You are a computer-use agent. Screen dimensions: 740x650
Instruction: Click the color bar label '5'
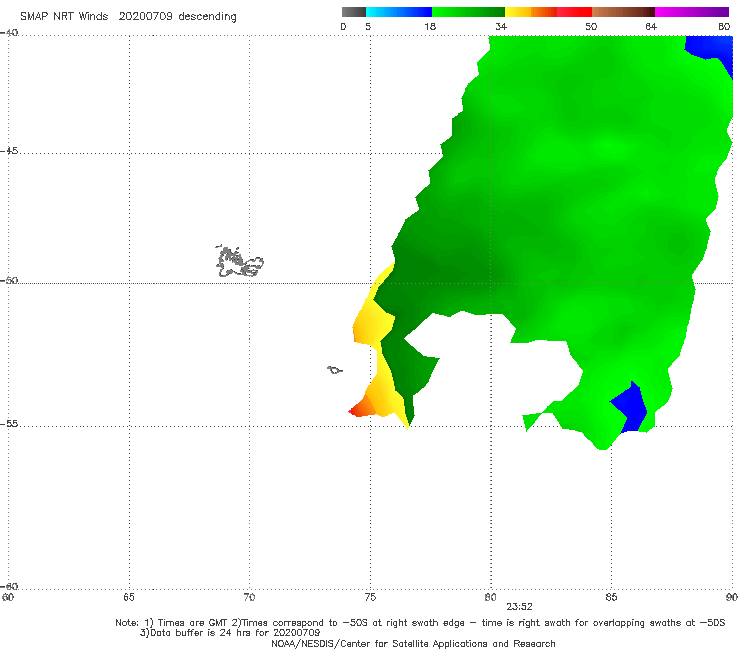click(x=368, y=26)
